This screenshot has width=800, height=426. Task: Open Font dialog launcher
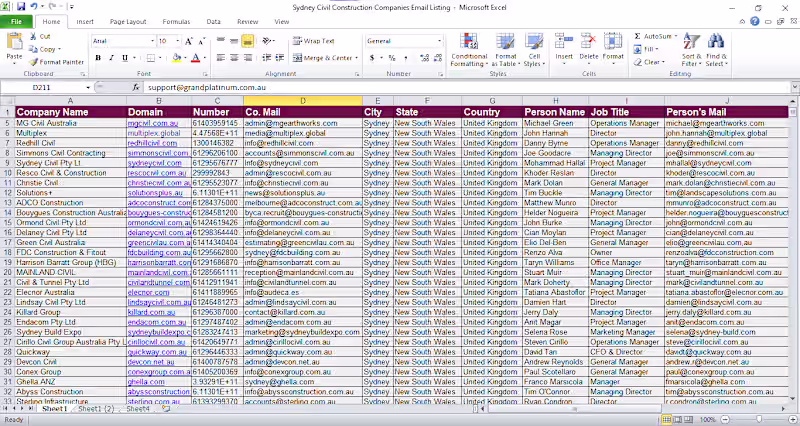[205, 74]
